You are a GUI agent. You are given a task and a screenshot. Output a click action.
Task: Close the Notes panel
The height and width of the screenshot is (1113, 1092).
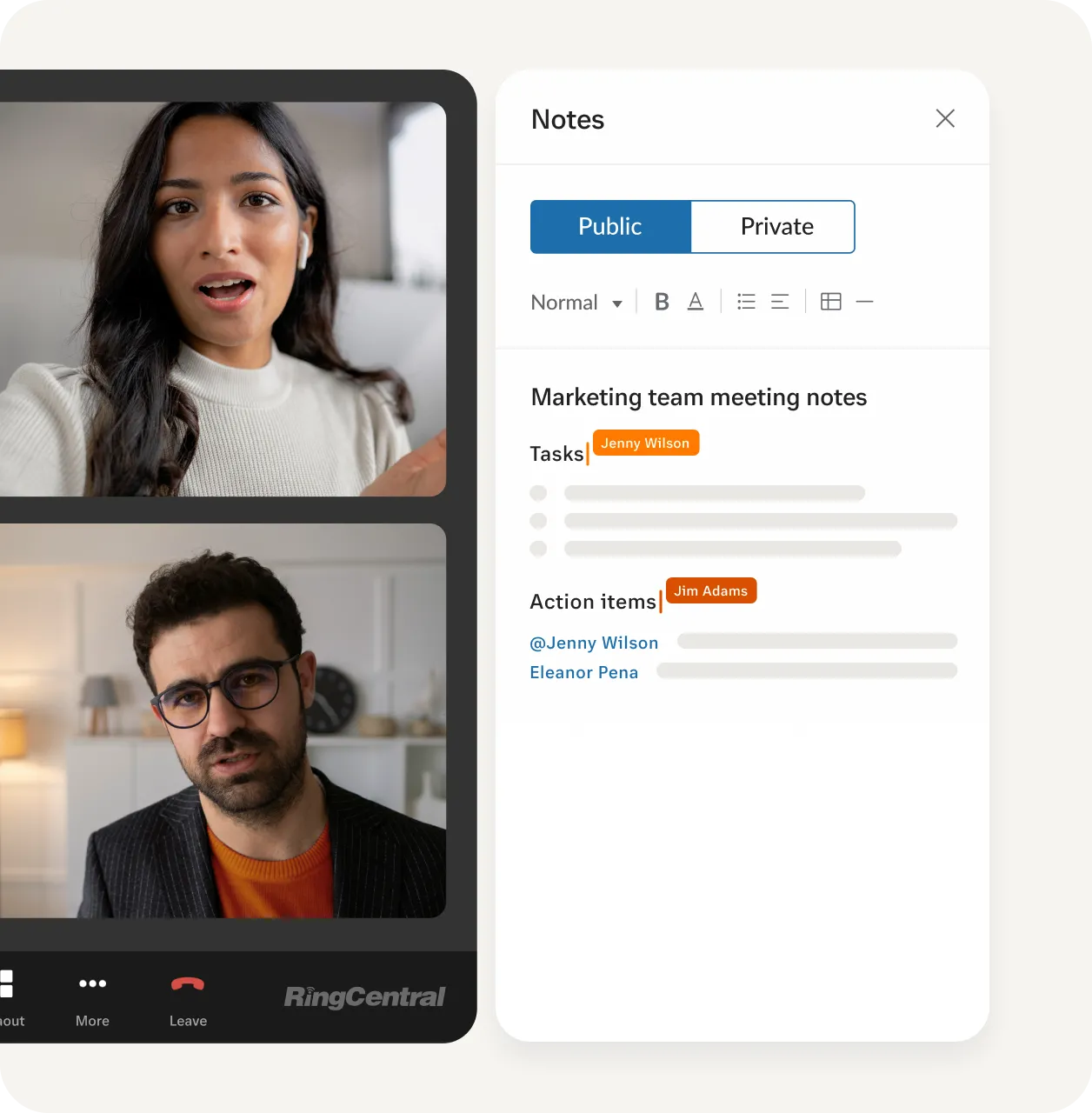(x=945, y=118)
